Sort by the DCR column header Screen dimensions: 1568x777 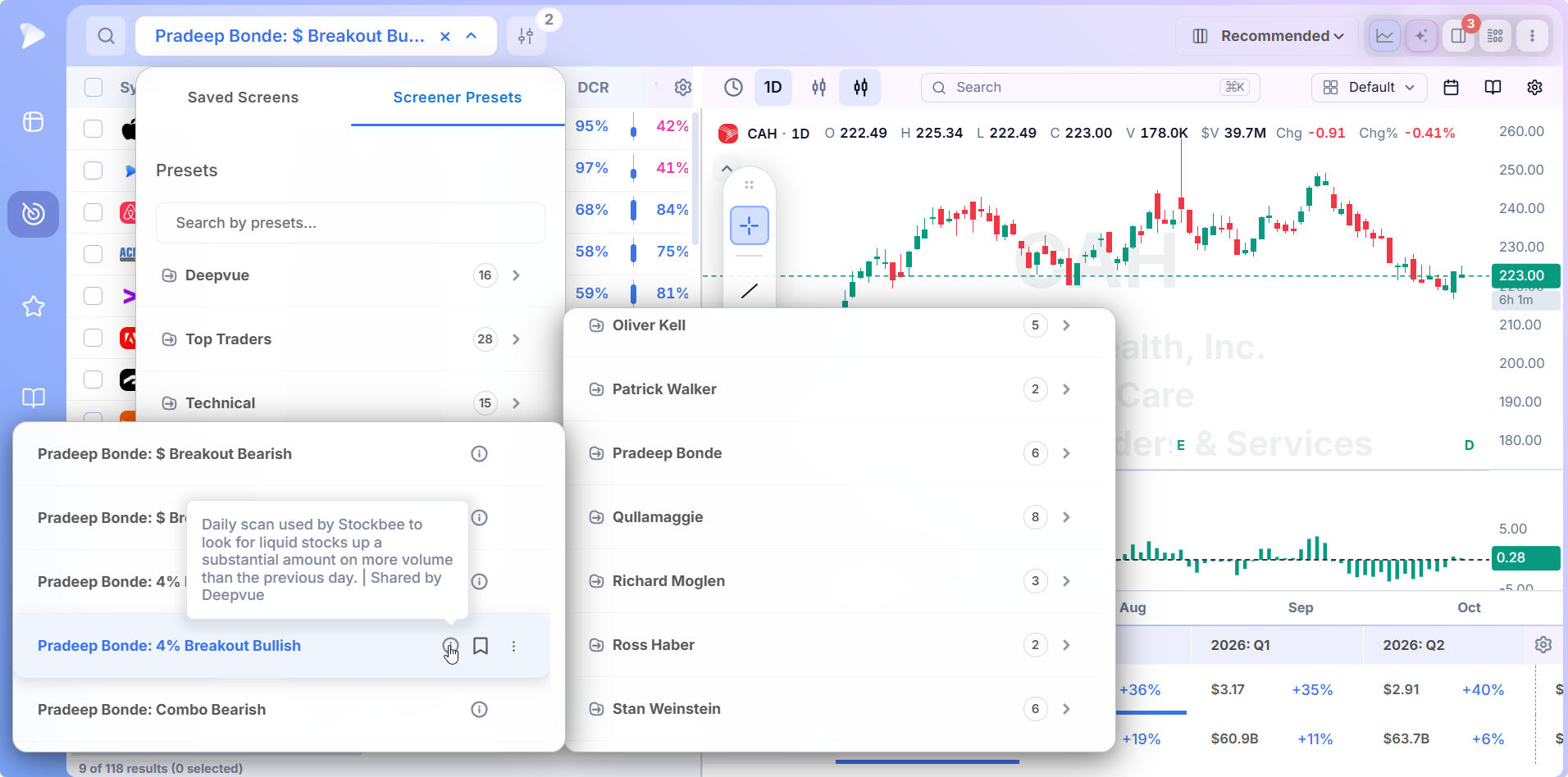593,88
